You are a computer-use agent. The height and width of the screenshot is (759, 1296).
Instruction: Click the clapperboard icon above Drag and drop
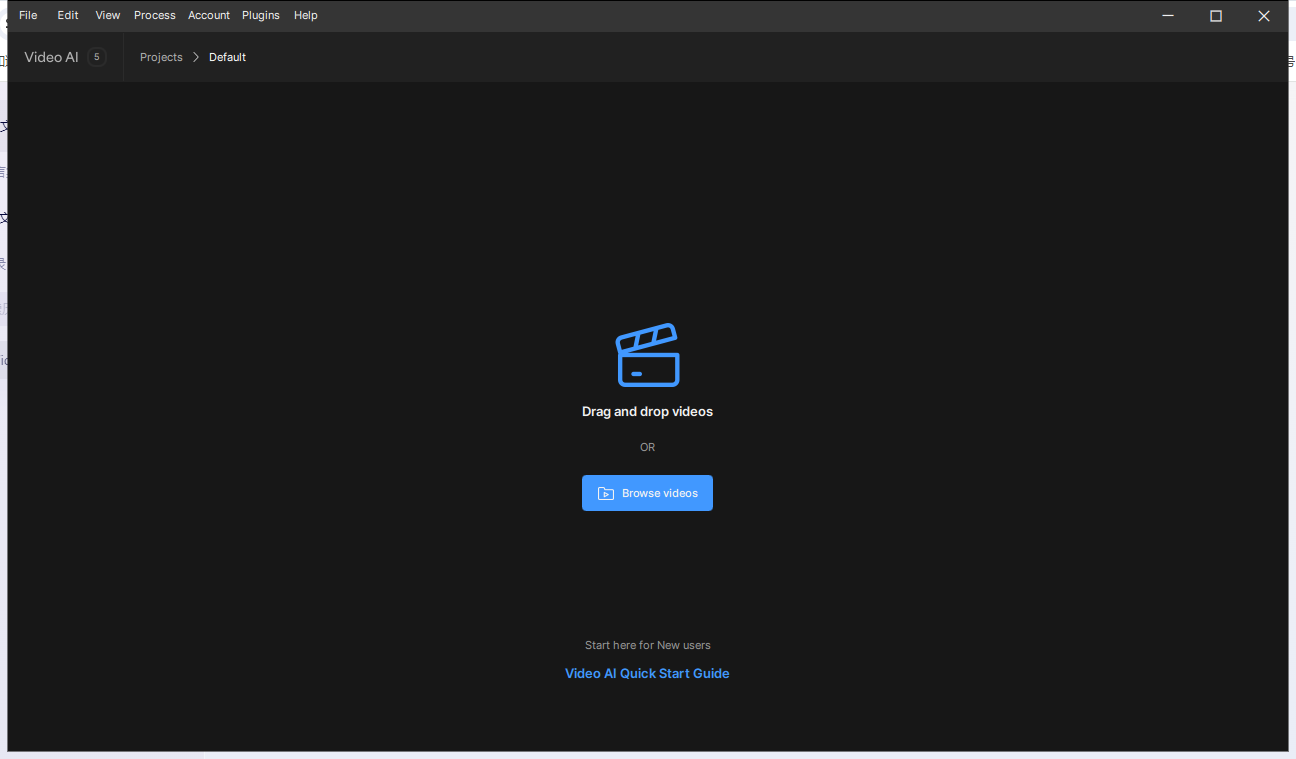click(647, 355)
